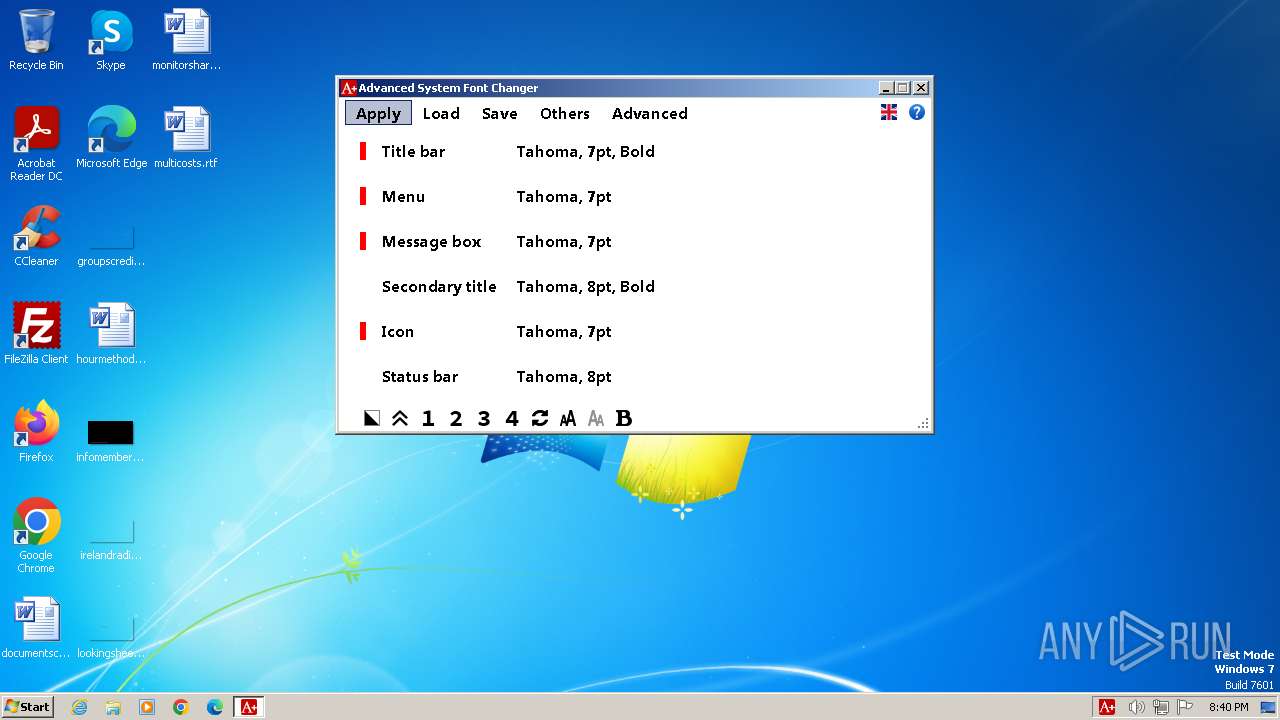The image size is (1280, 720).
Task: Select the documentsc... file on desktop
Action: click(36, 628)
